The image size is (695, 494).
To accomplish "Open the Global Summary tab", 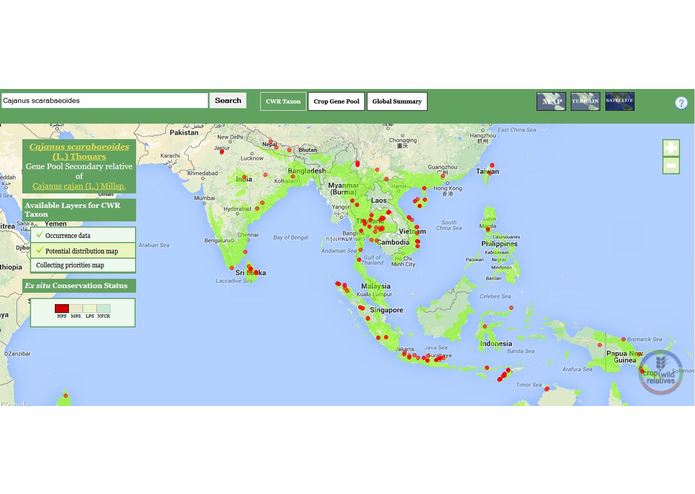I will pos(397,101).
